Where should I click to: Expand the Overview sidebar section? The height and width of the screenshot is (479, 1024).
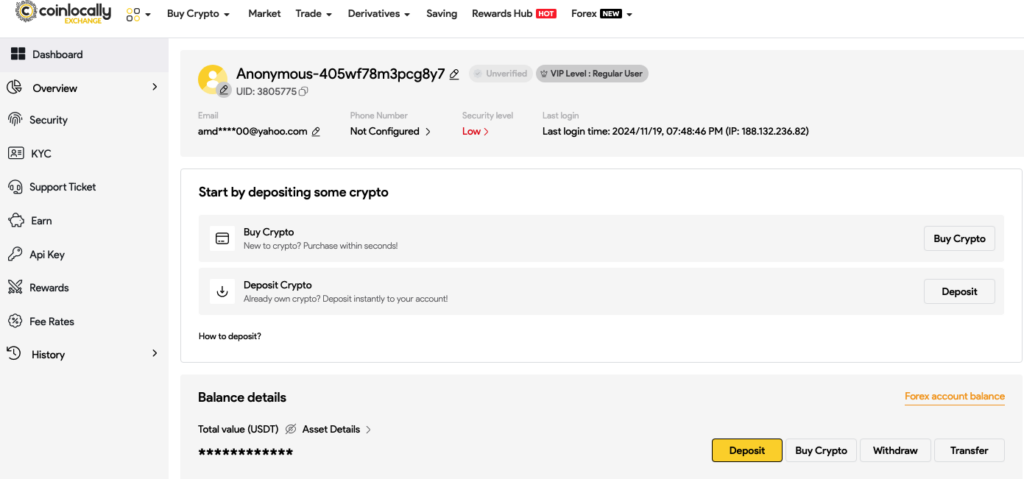click(155, 87)
